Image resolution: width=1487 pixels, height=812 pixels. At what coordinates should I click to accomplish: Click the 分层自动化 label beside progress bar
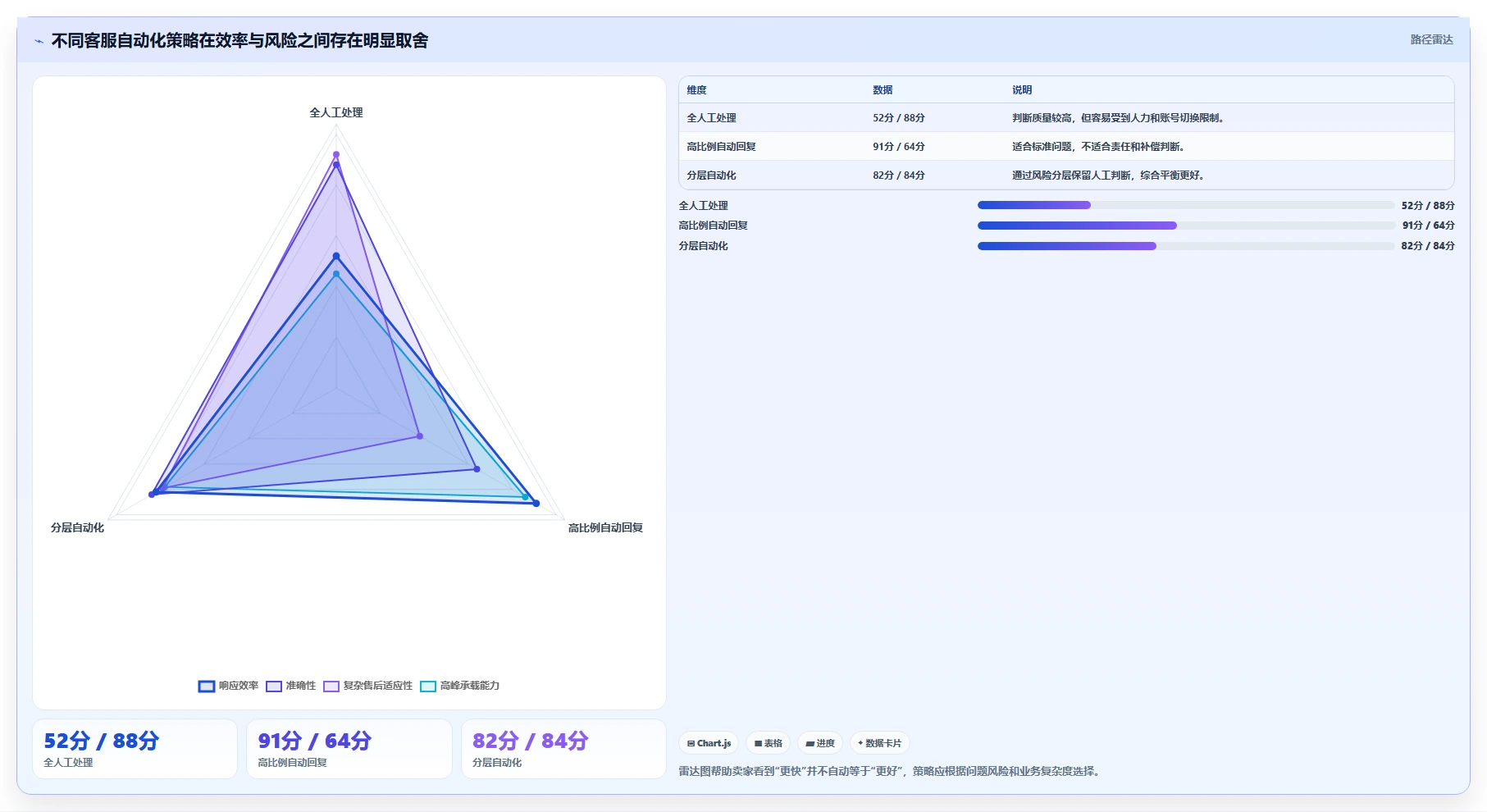point(703,246)
